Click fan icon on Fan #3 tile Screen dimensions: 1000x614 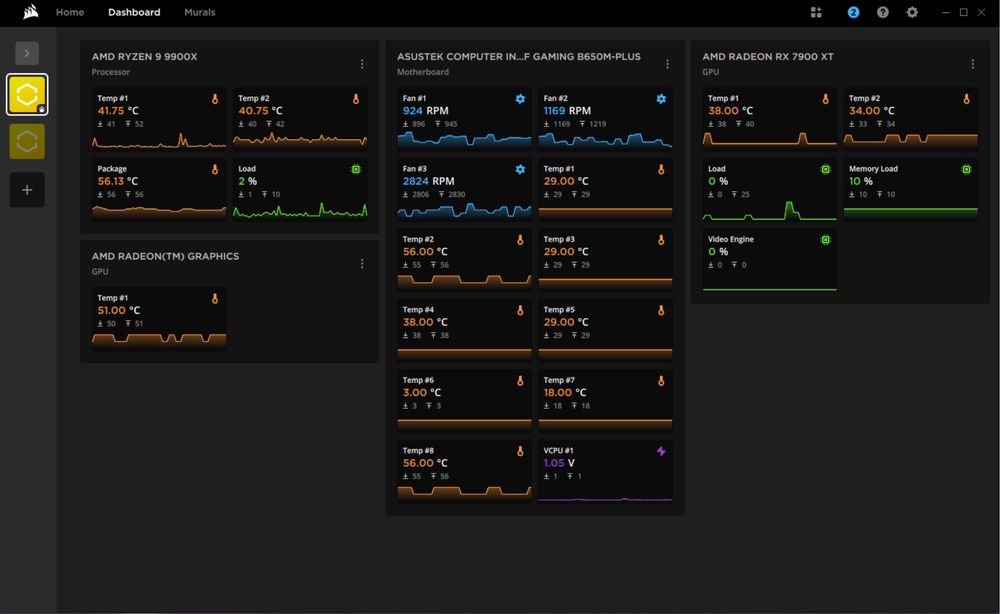(x=520, y=169)
